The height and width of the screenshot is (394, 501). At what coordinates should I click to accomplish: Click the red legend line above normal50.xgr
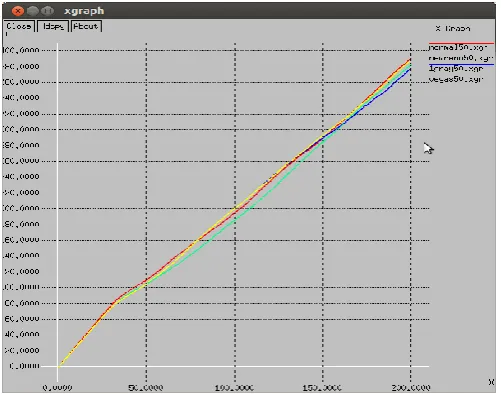461,43
